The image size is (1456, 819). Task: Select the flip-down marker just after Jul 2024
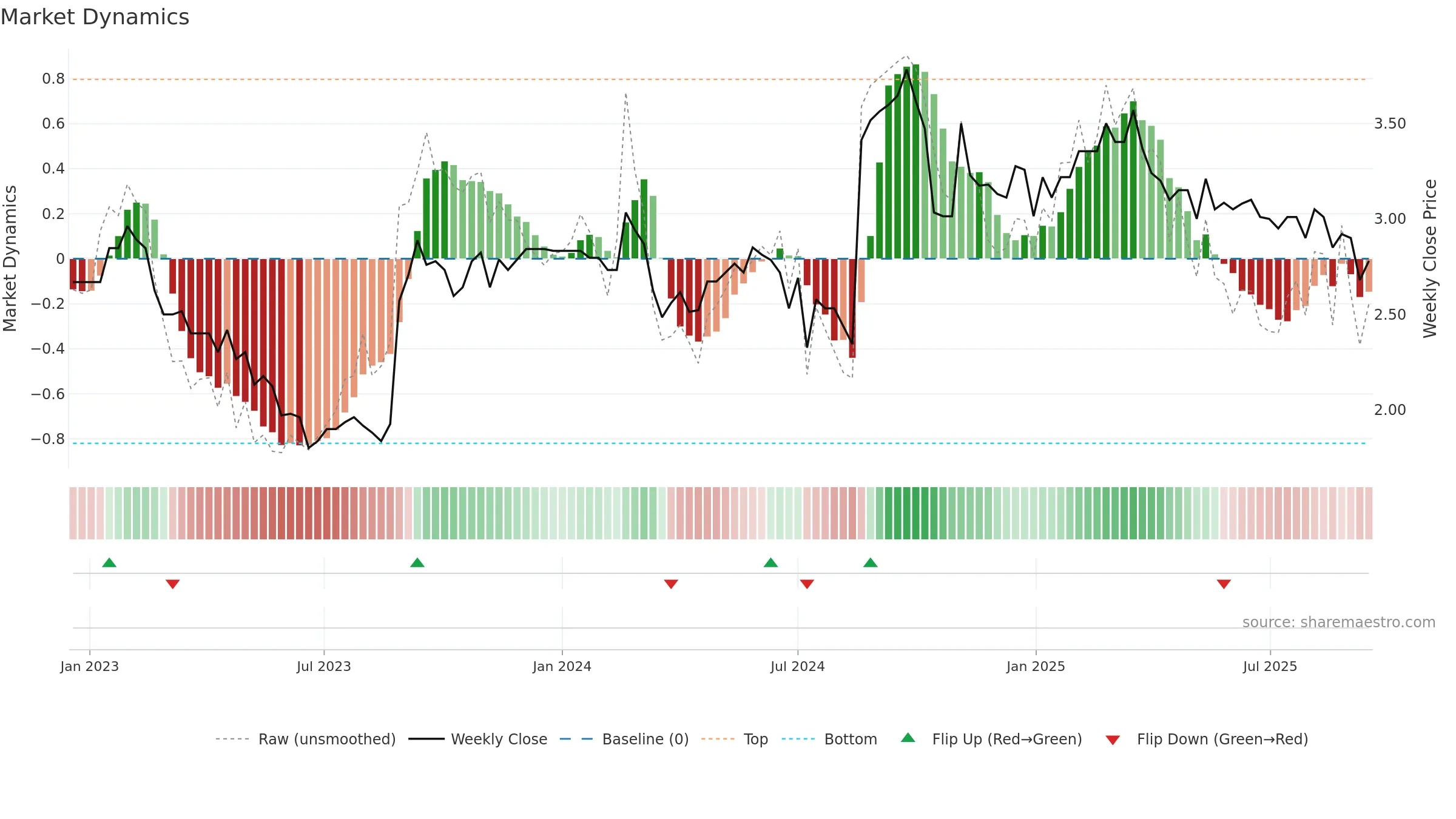807,584
